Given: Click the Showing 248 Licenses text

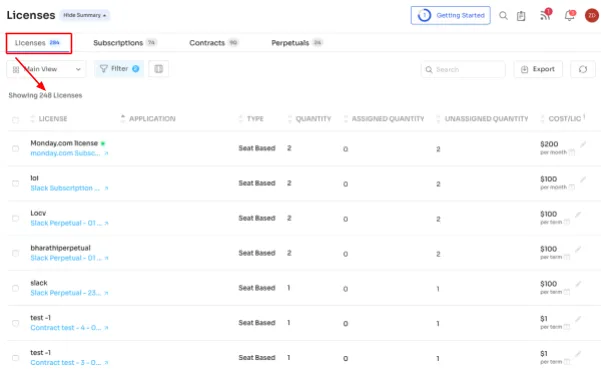Looking at the screenshot, I should coord(45,95).
